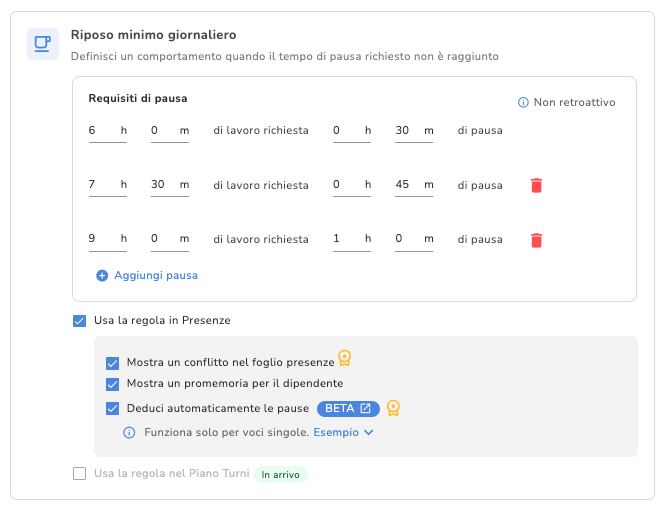Open the BETA external link badge
Image resolution: width=664 pixels, height=512 pixels.
(348, 408)
